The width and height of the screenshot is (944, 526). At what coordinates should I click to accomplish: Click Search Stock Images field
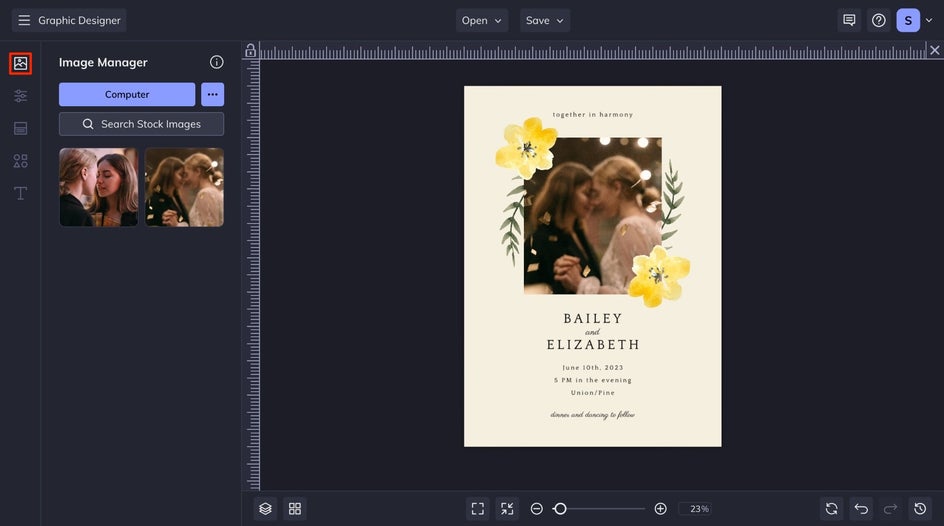click(x=141, y=124)
